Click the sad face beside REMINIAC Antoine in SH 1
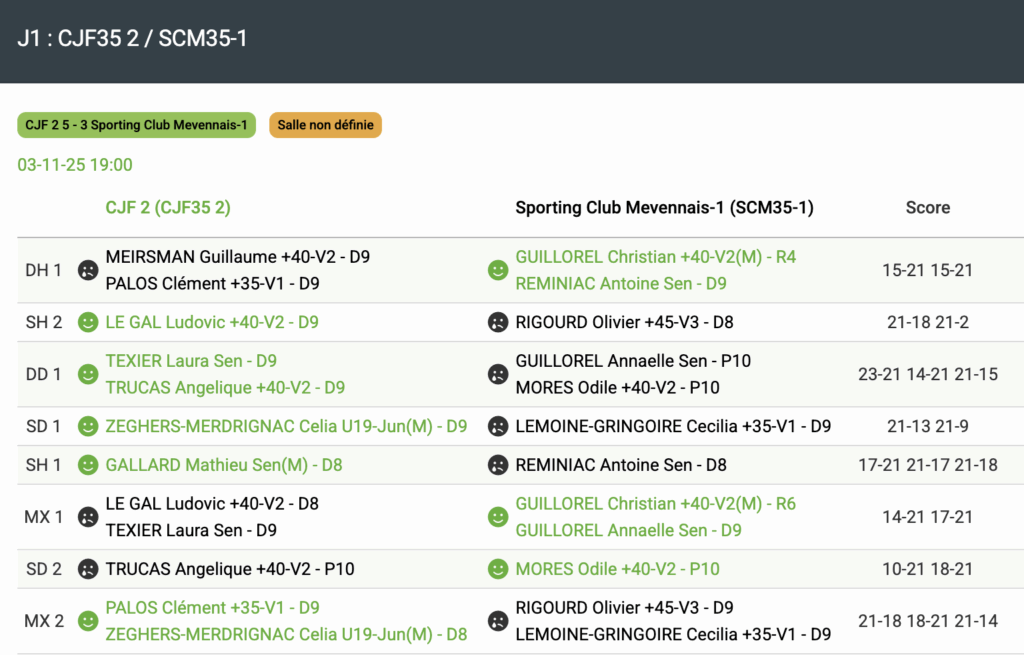 [x=497, y=465]
